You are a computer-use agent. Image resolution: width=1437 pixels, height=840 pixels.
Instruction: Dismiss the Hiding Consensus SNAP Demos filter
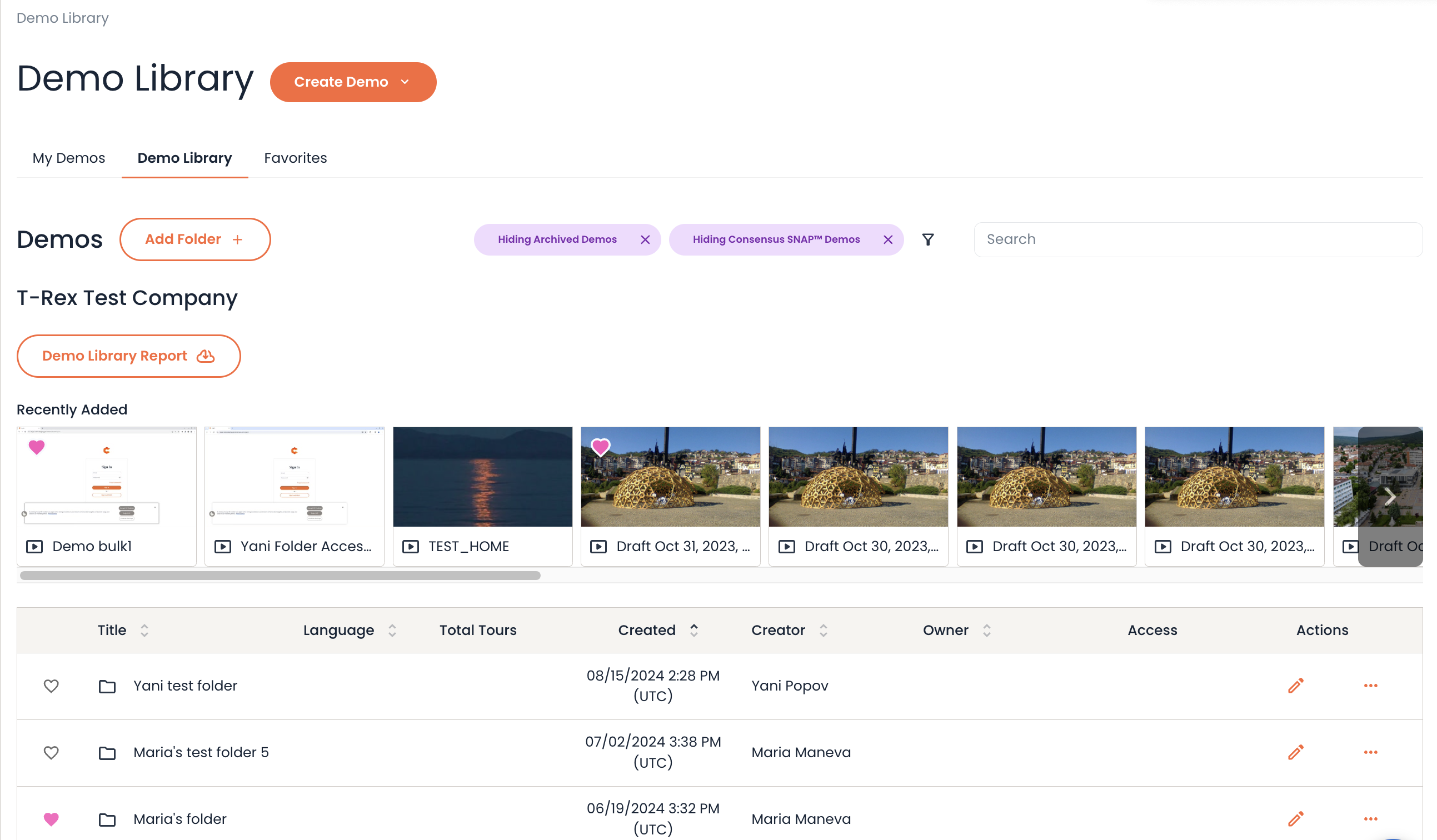tap(888, 239)
